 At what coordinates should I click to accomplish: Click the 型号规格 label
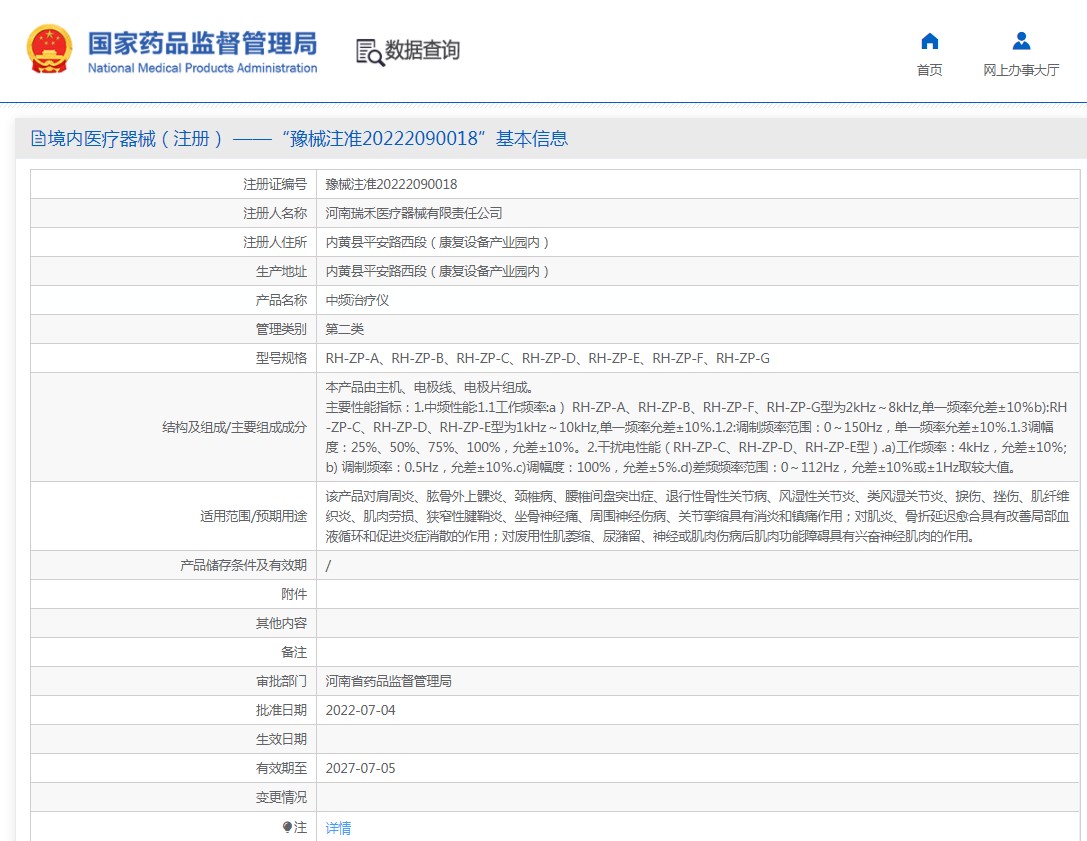(281, 358)
